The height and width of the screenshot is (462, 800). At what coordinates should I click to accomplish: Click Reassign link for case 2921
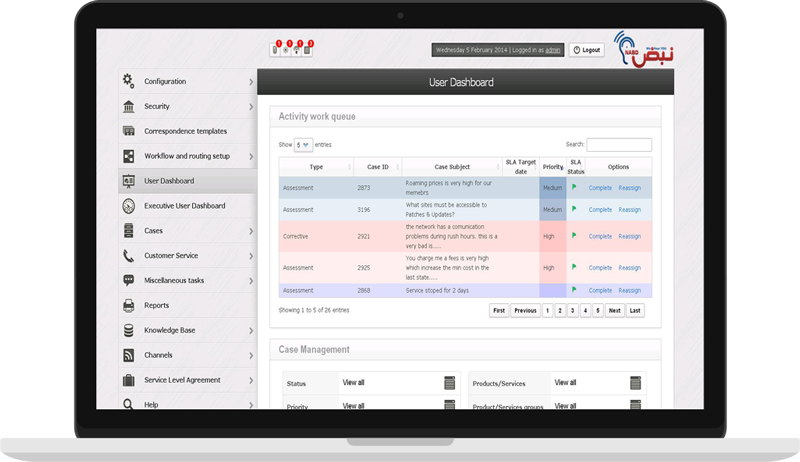click(629, 237)
